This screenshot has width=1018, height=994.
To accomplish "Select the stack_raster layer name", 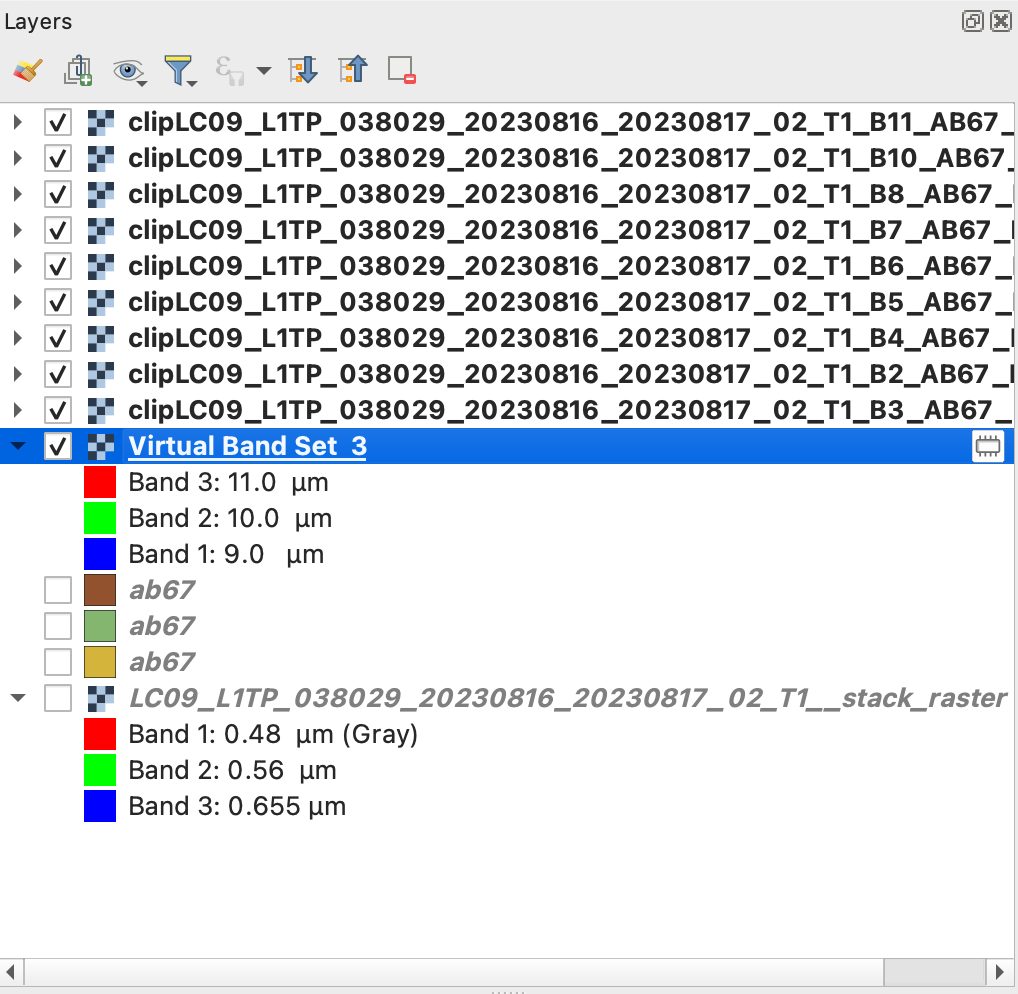I will point(568,699).
